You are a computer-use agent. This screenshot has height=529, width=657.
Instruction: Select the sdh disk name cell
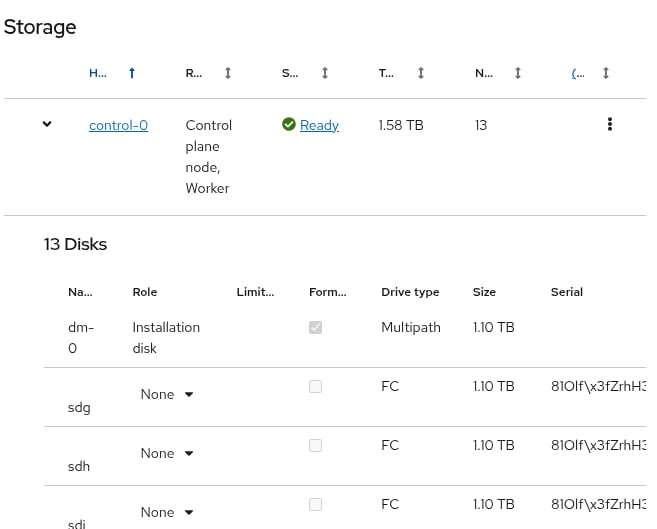(x=79, y=467)
